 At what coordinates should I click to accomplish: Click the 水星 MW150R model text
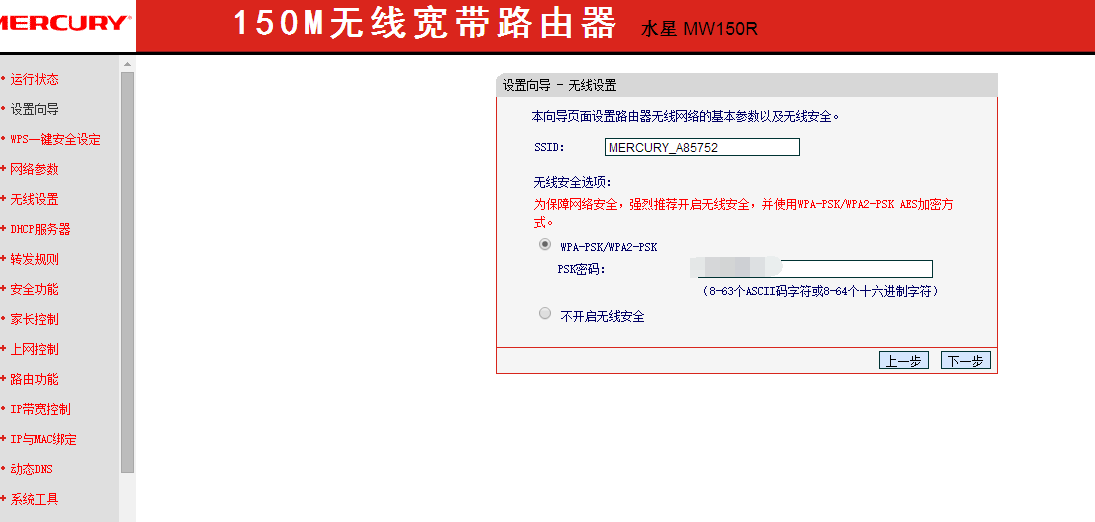(699, 29)
